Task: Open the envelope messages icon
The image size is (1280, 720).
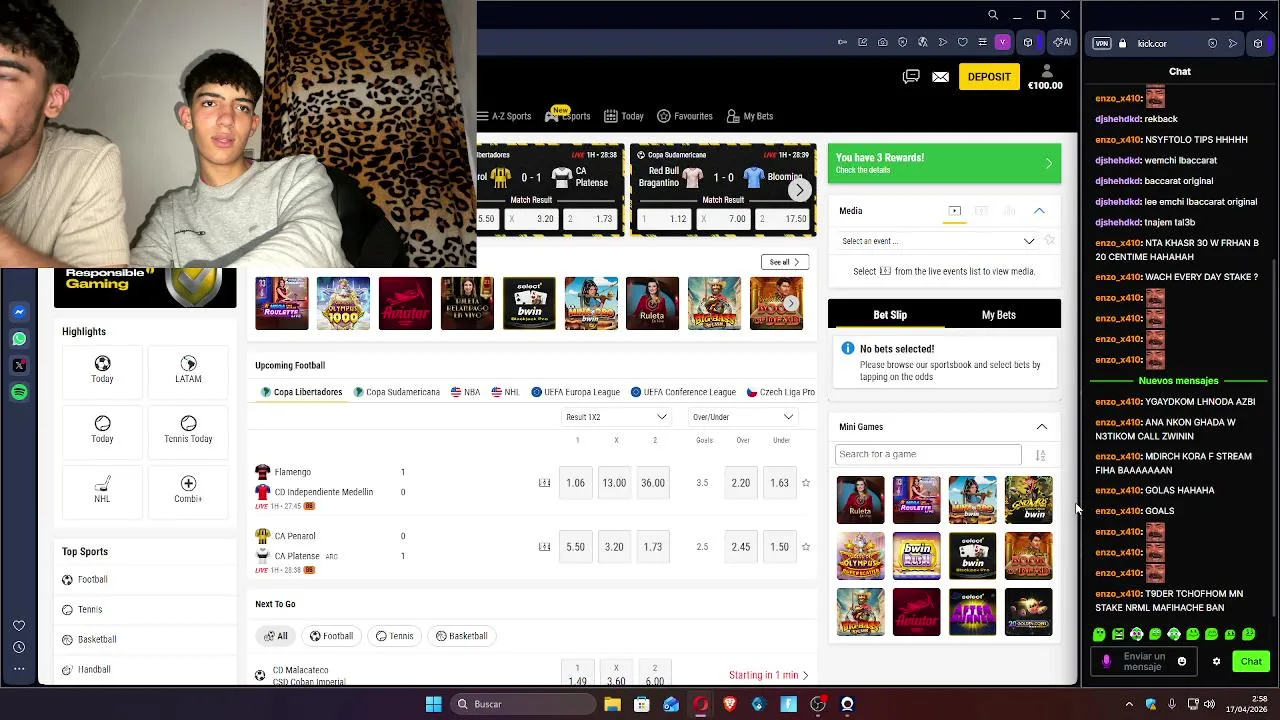Action: [940, 77]
